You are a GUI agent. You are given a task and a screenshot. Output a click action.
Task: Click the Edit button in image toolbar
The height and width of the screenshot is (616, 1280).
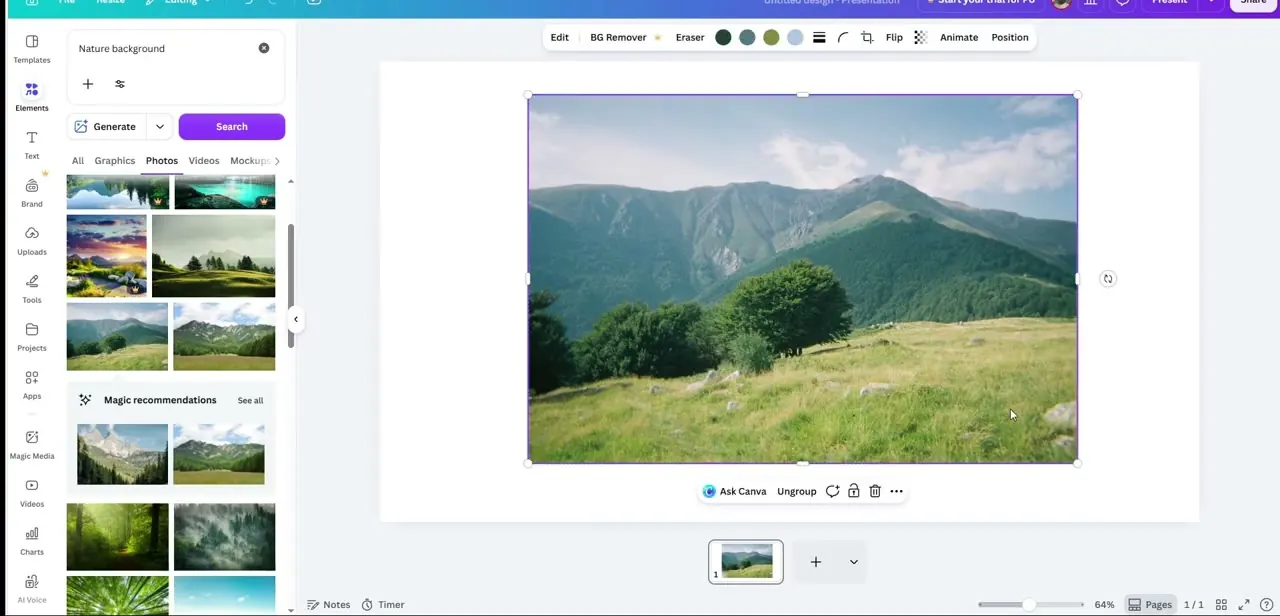click(560, 38)
